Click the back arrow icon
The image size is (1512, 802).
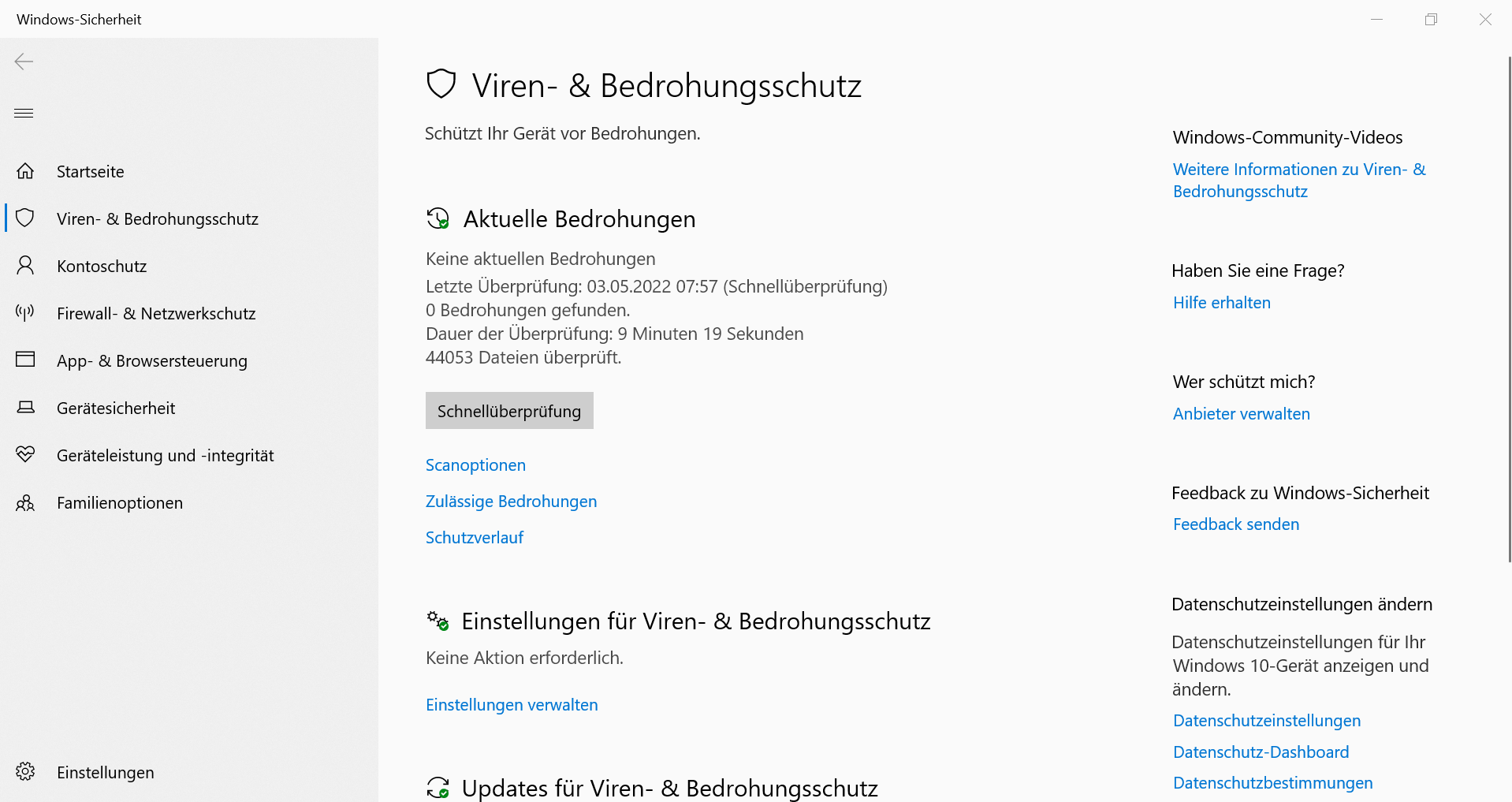[24, 62]
